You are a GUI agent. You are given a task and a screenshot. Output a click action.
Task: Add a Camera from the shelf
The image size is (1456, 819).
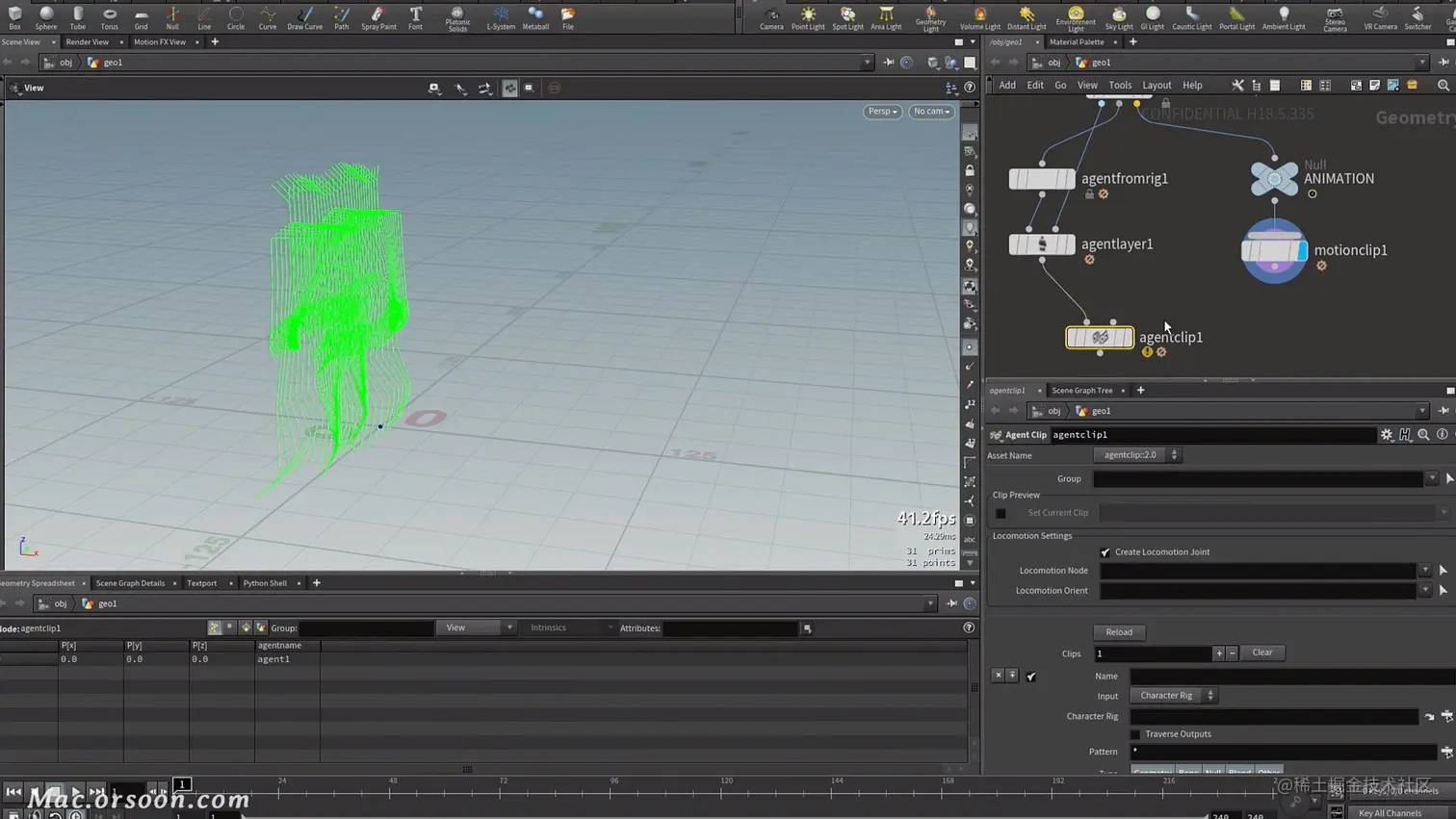click(x=771, y=17)
